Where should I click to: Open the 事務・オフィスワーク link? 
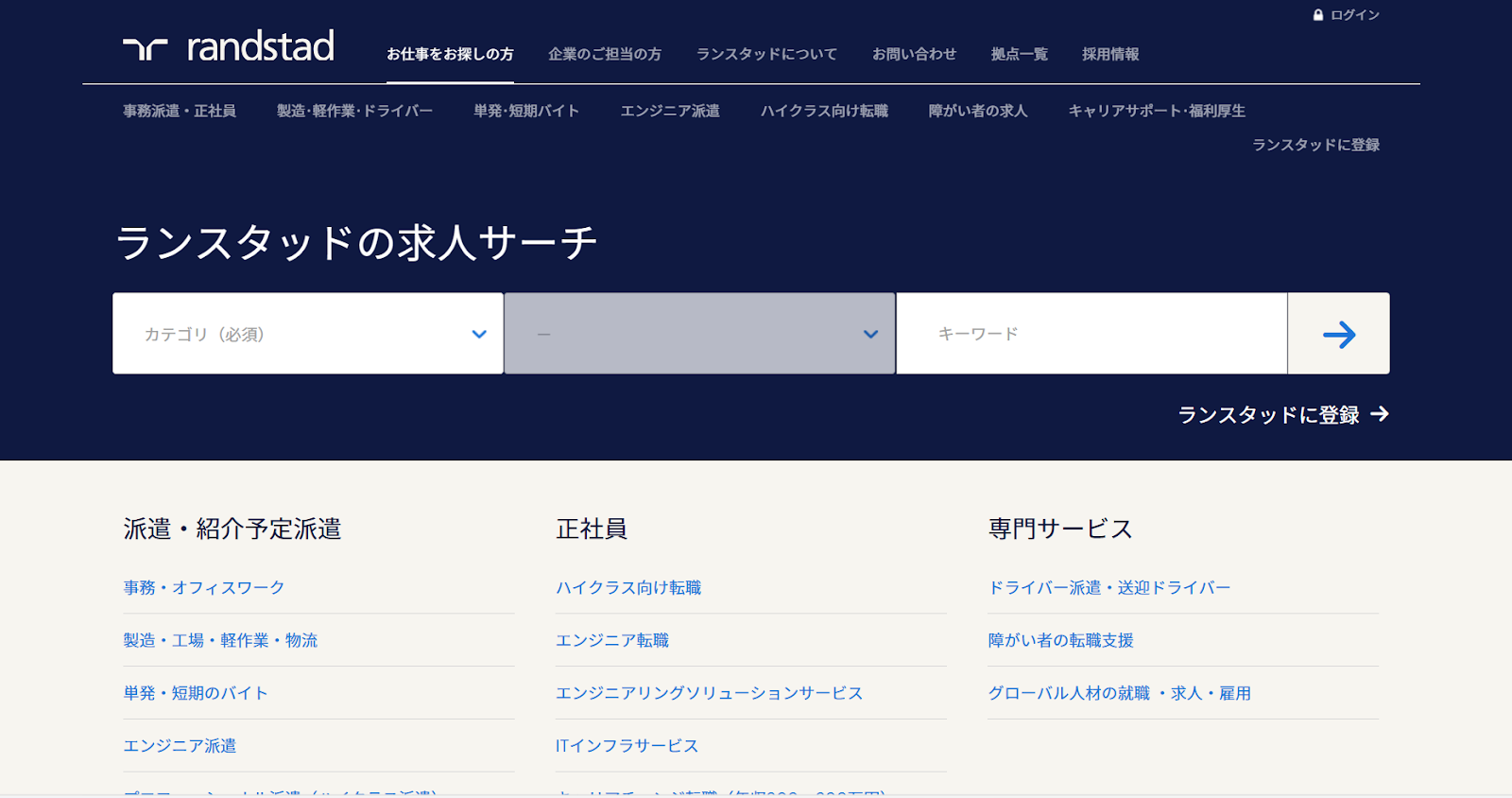204,587
